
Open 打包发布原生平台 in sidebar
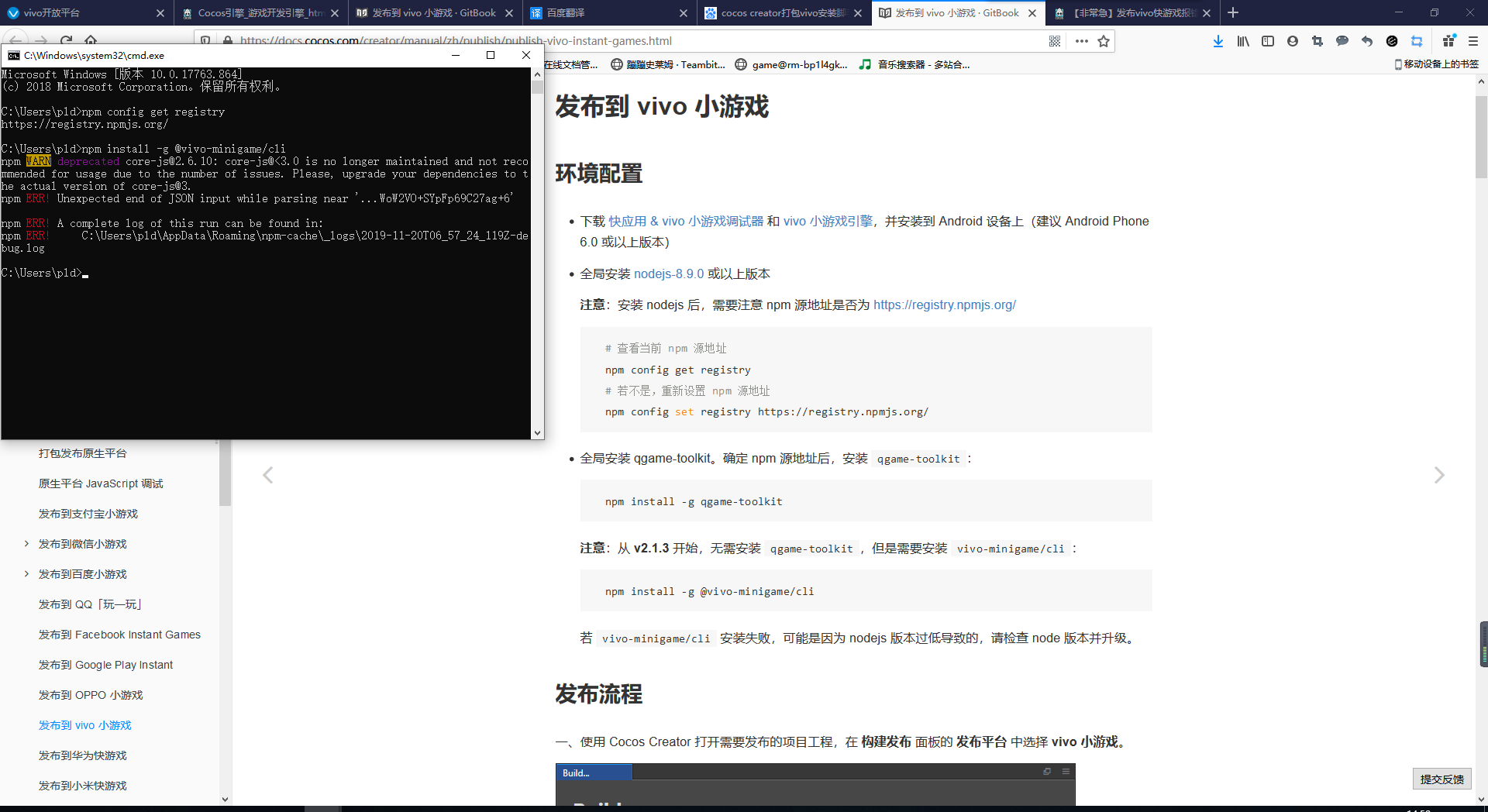[82, 453]
